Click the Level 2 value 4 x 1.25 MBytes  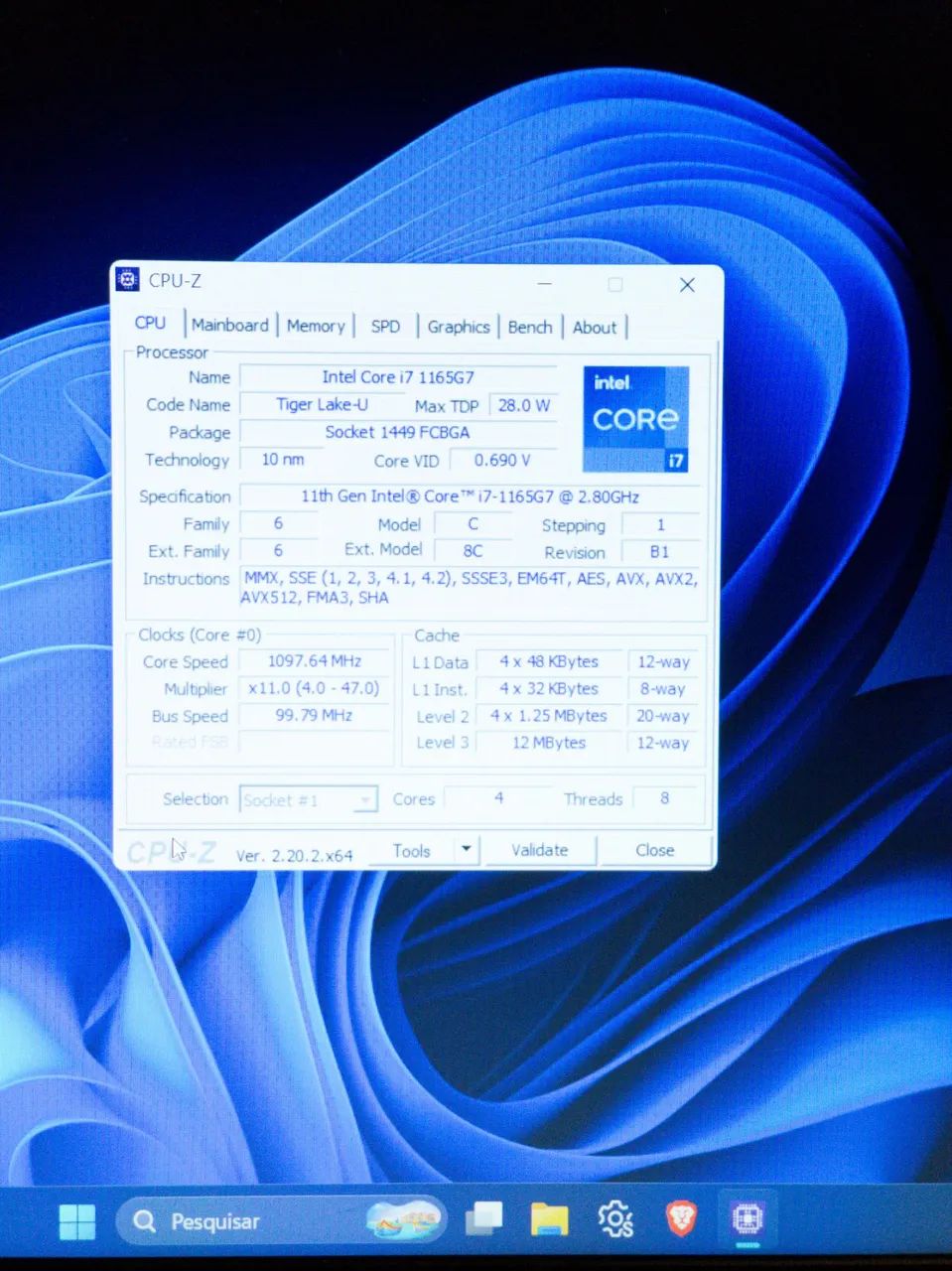coord(549,715)
